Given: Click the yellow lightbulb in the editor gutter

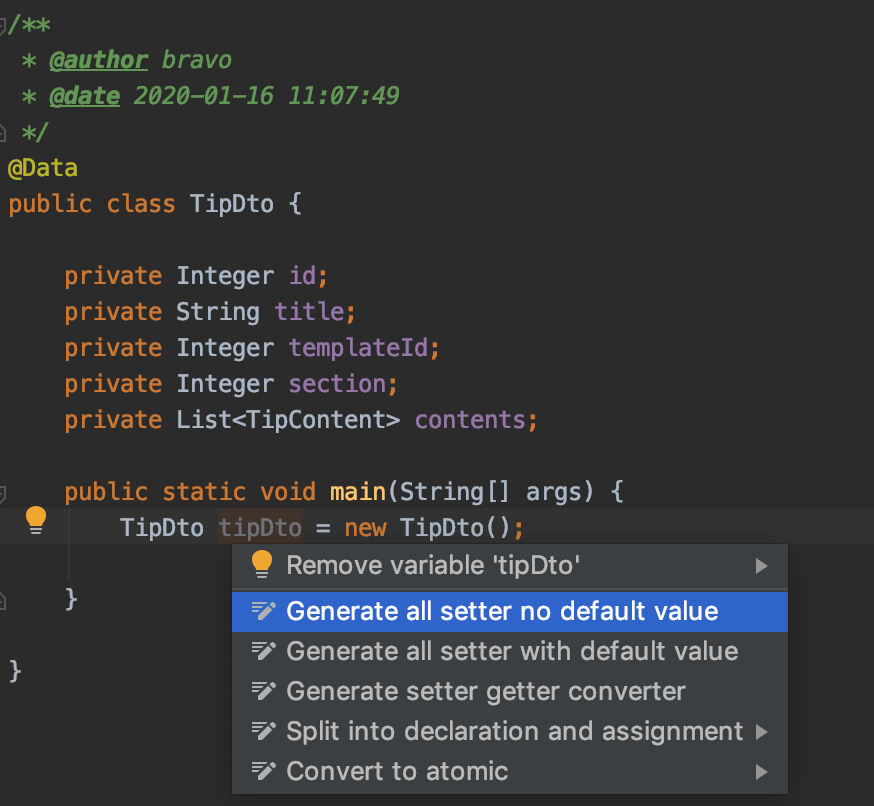Looking at the screenshot, I should [36, 519].
